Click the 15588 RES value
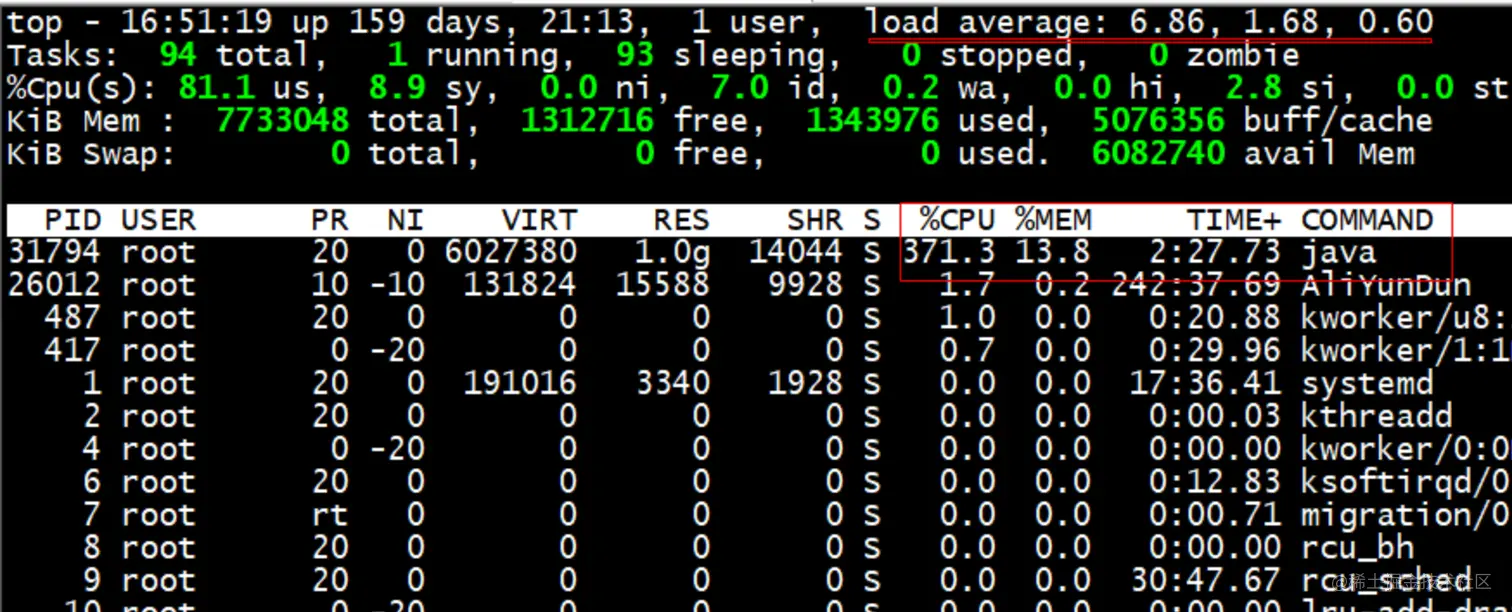 (x=662, y=285)
